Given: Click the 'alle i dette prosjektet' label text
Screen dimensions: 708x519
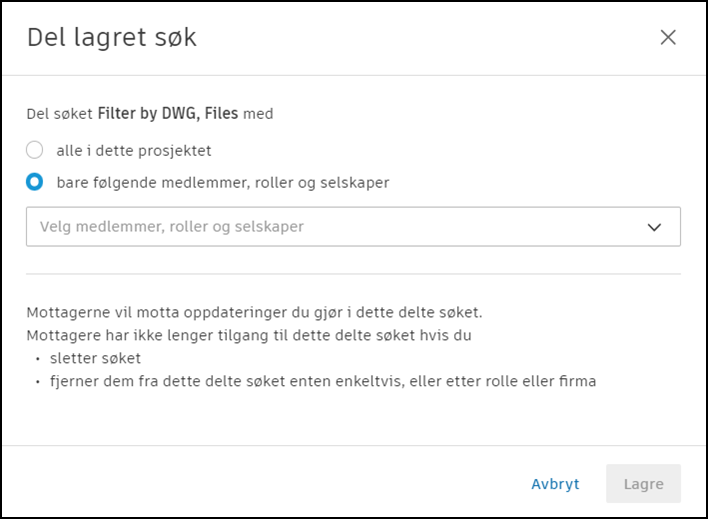Looking at the screenshot, I should coord(134,151).
